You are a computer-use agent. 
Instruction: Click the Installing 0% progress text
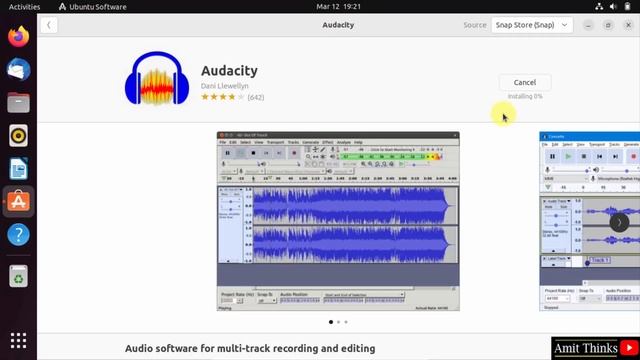point(525,96)
